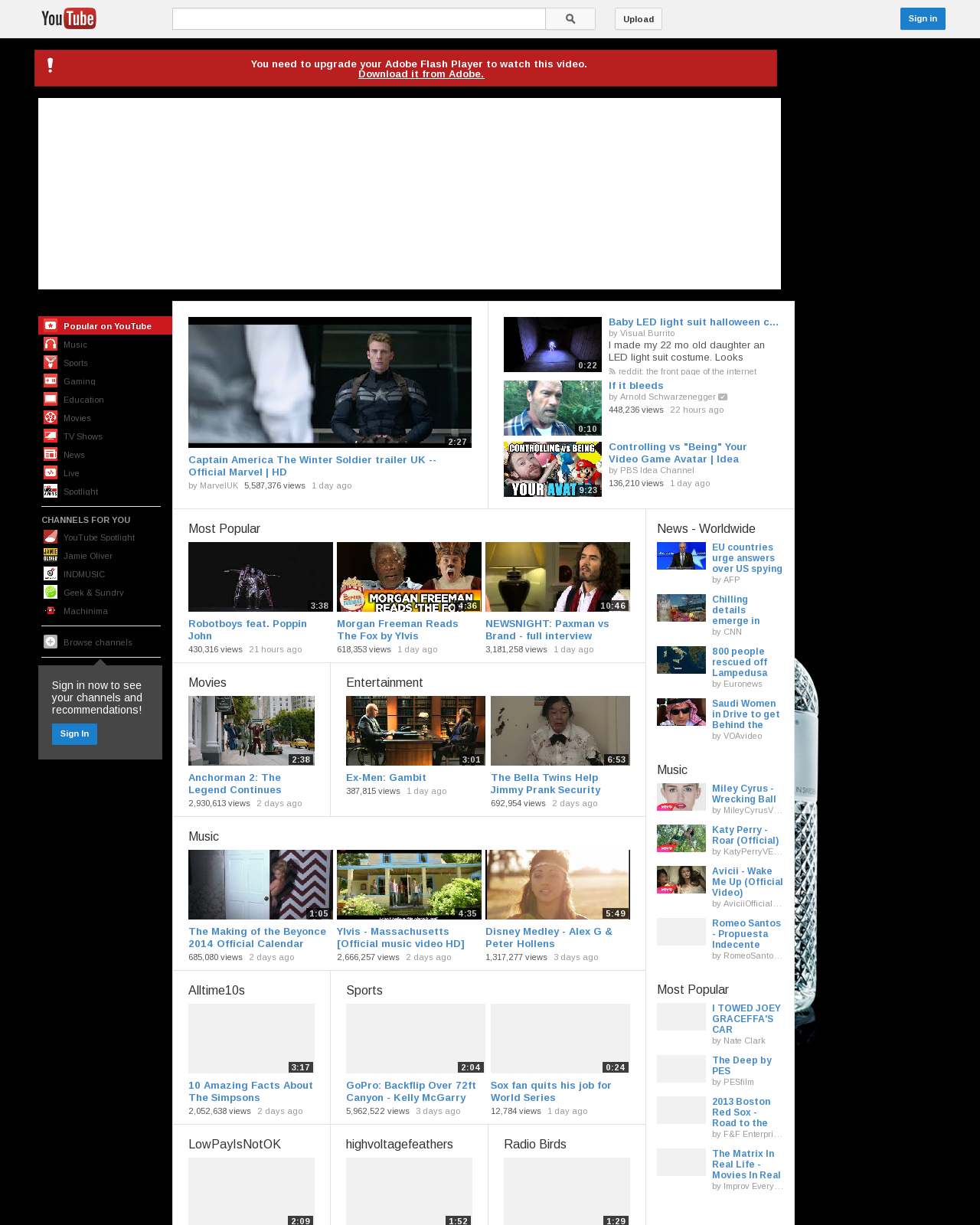Open the Education category
Viewport: 980px width, 1225px height.
tap(83, 400)
